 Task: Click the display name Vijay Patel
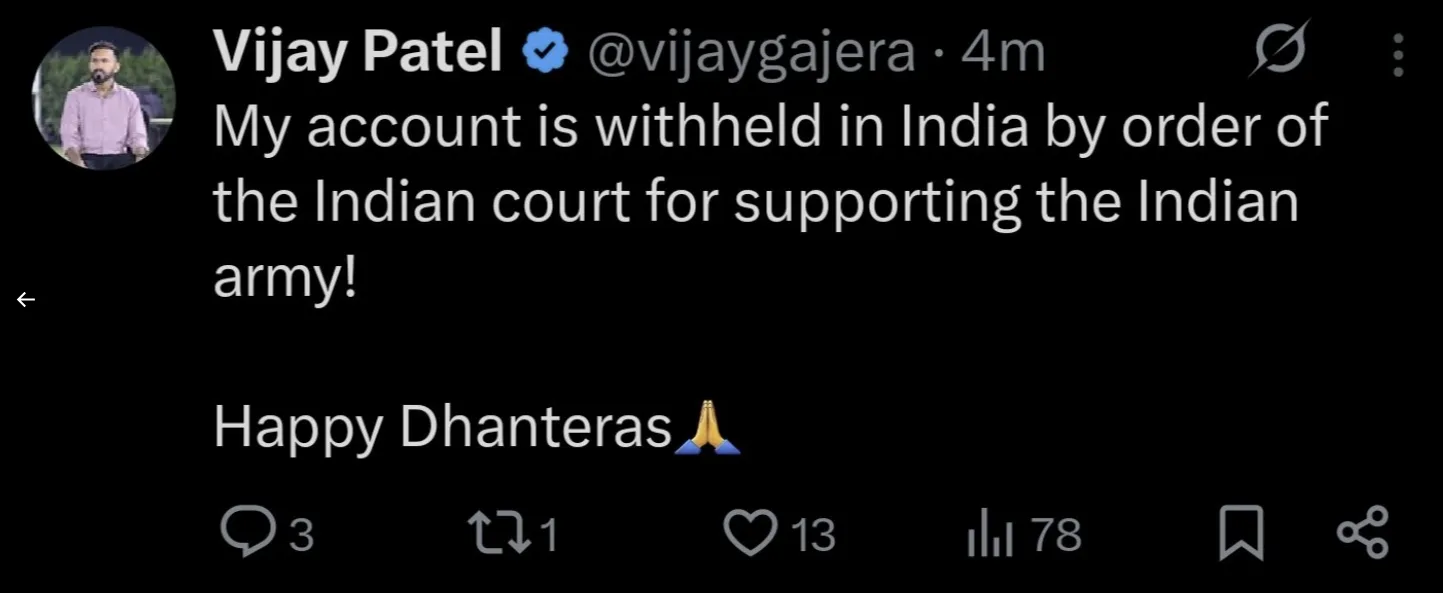(x=356, y=51)
